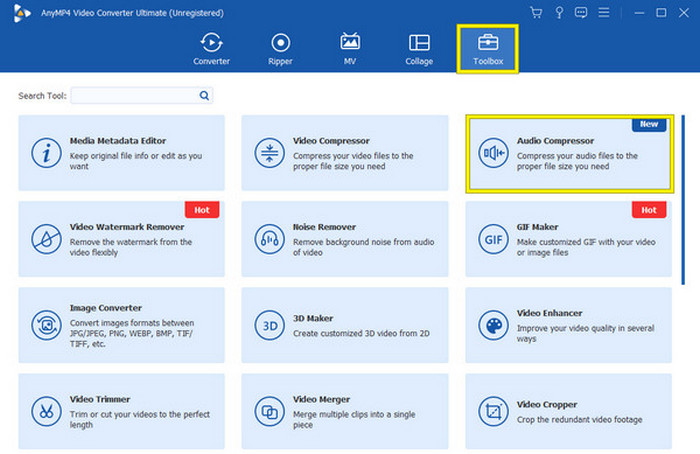Click the 3D Maker title
This screenshot has width=700, height=454.
click(313, 319)
